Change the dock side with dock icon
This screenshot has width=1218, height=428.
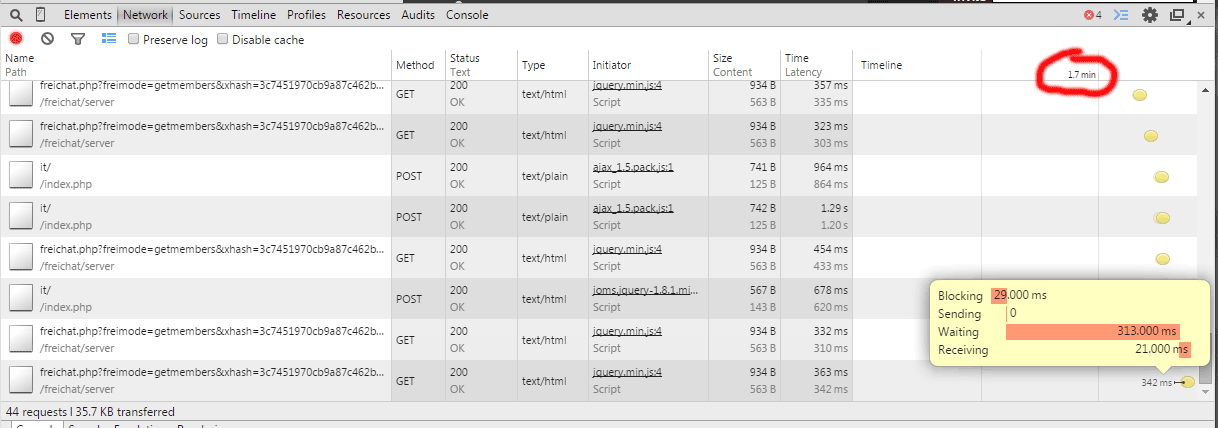coord(1177,15)
